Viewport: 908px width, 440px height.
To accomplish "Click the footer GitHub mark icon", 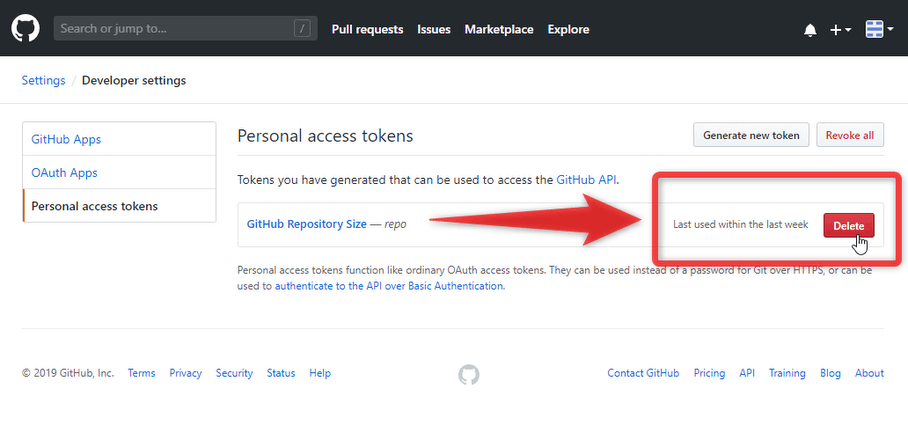I will click(x=469, y=375).
